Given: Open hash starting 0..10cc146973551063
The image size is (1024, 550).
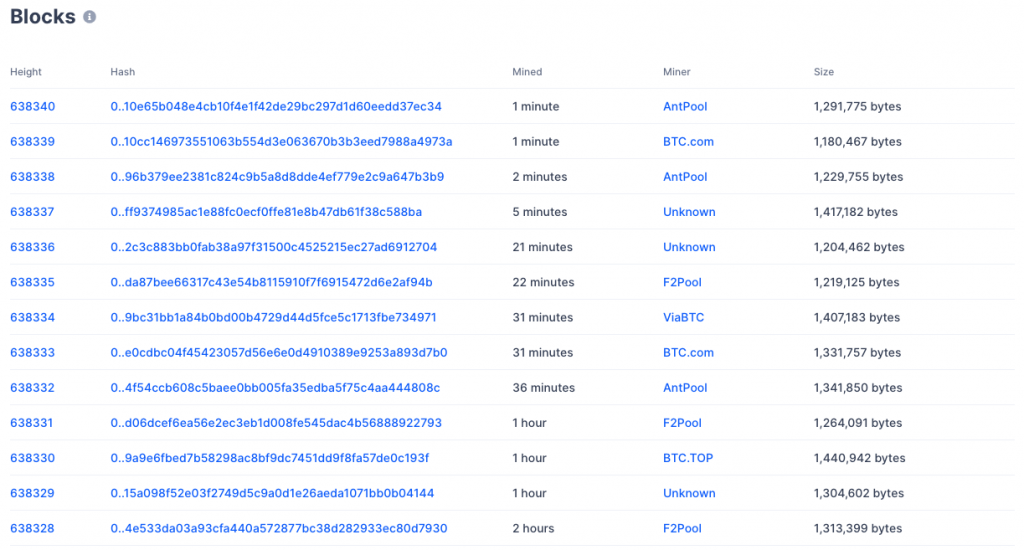Looking at the screenshot, I should coord(281,142).
